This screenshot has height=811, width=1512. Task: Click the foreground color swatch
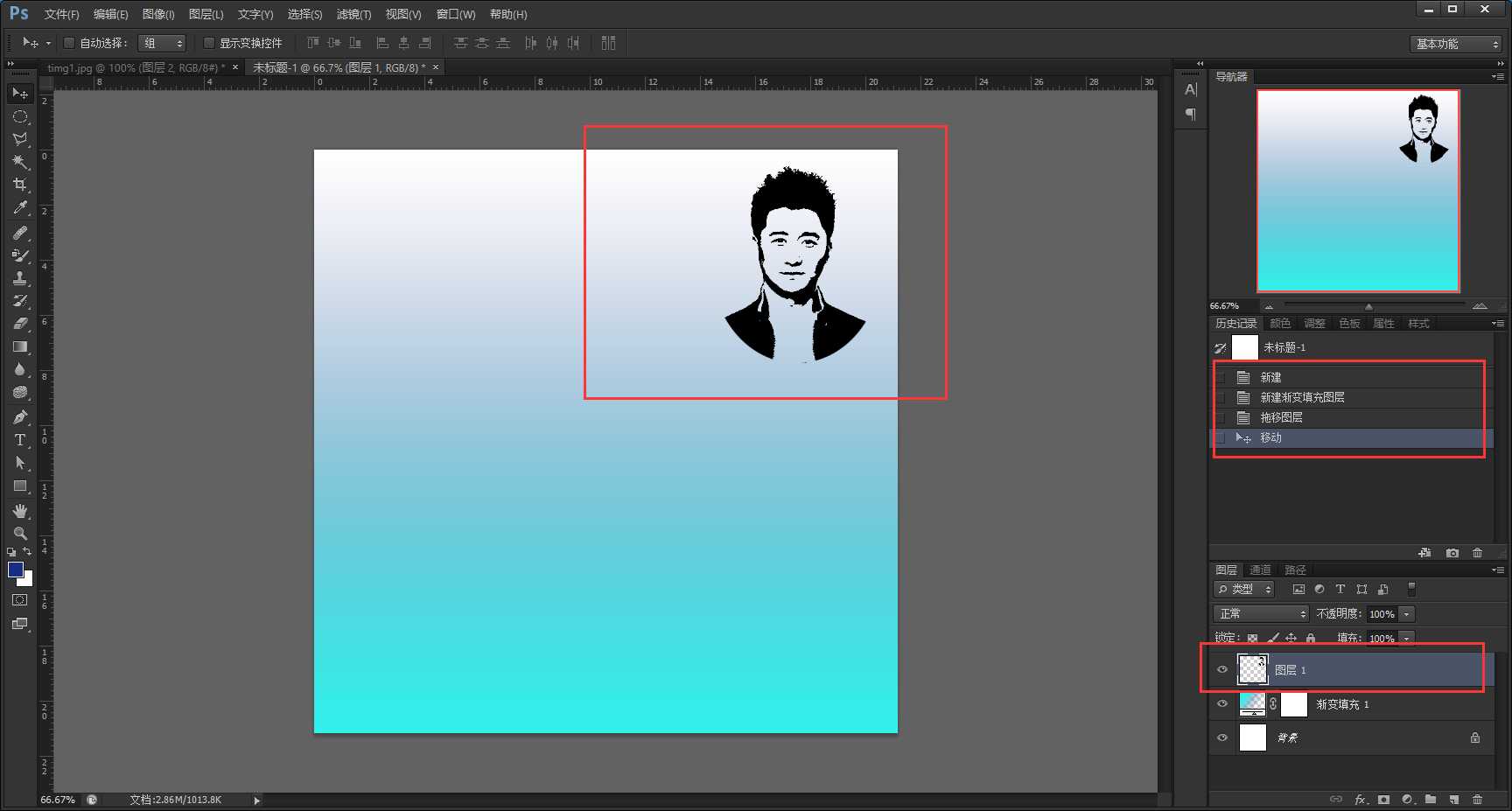click(x=15, y=570)
